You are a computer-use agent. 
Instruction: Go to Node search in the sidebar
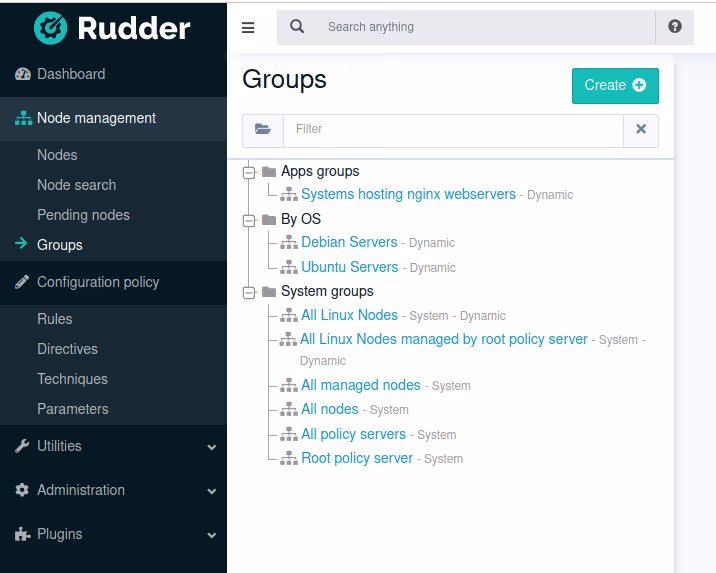(x=76, y=185)
